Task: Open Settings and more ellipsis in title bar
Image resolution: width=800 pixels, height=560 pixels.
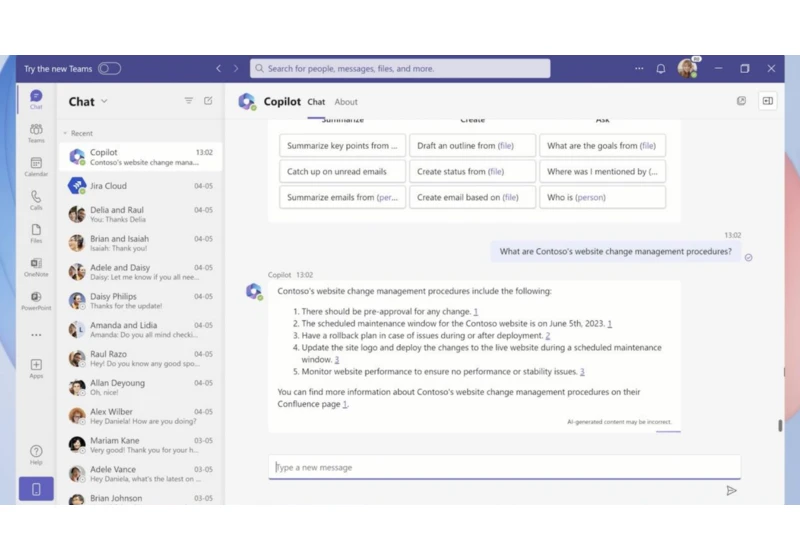Action: 639,68
